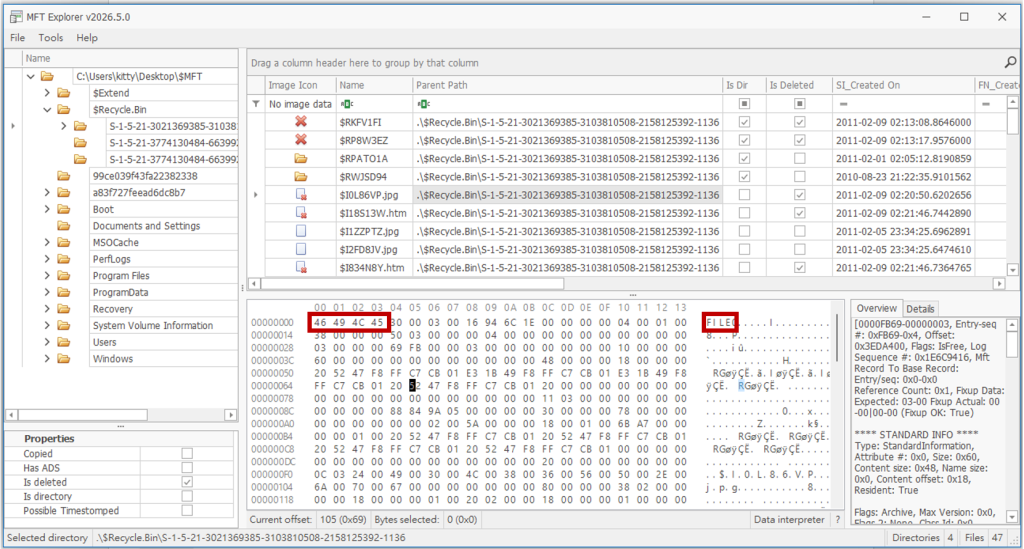Click the red X icon for $RKFV1FI
This screenshot has height=549, width=1024.
point(301,121)
